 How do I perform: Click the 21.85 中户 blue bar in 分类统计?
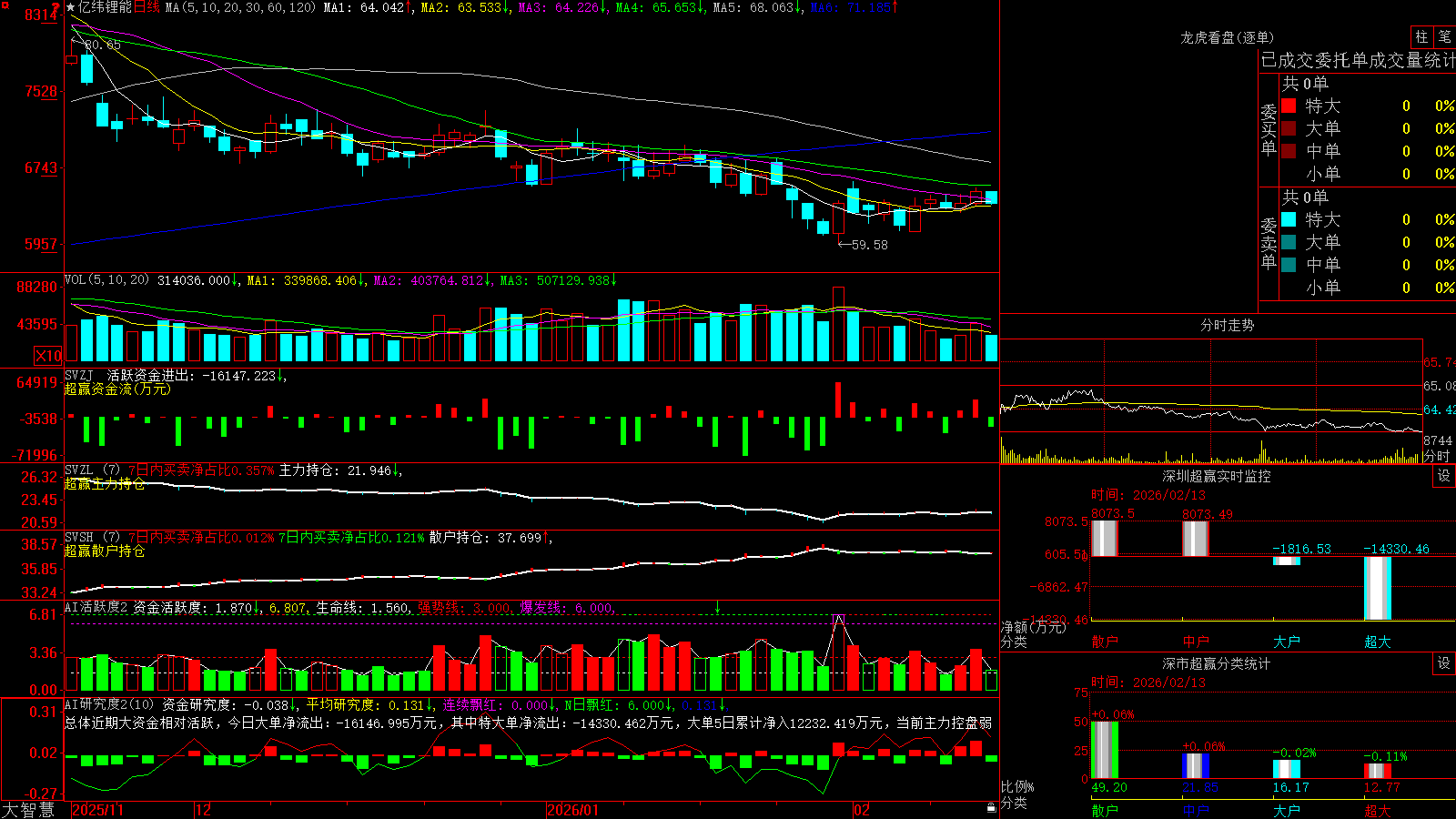pyautogui.click(x=1196, y=765)
